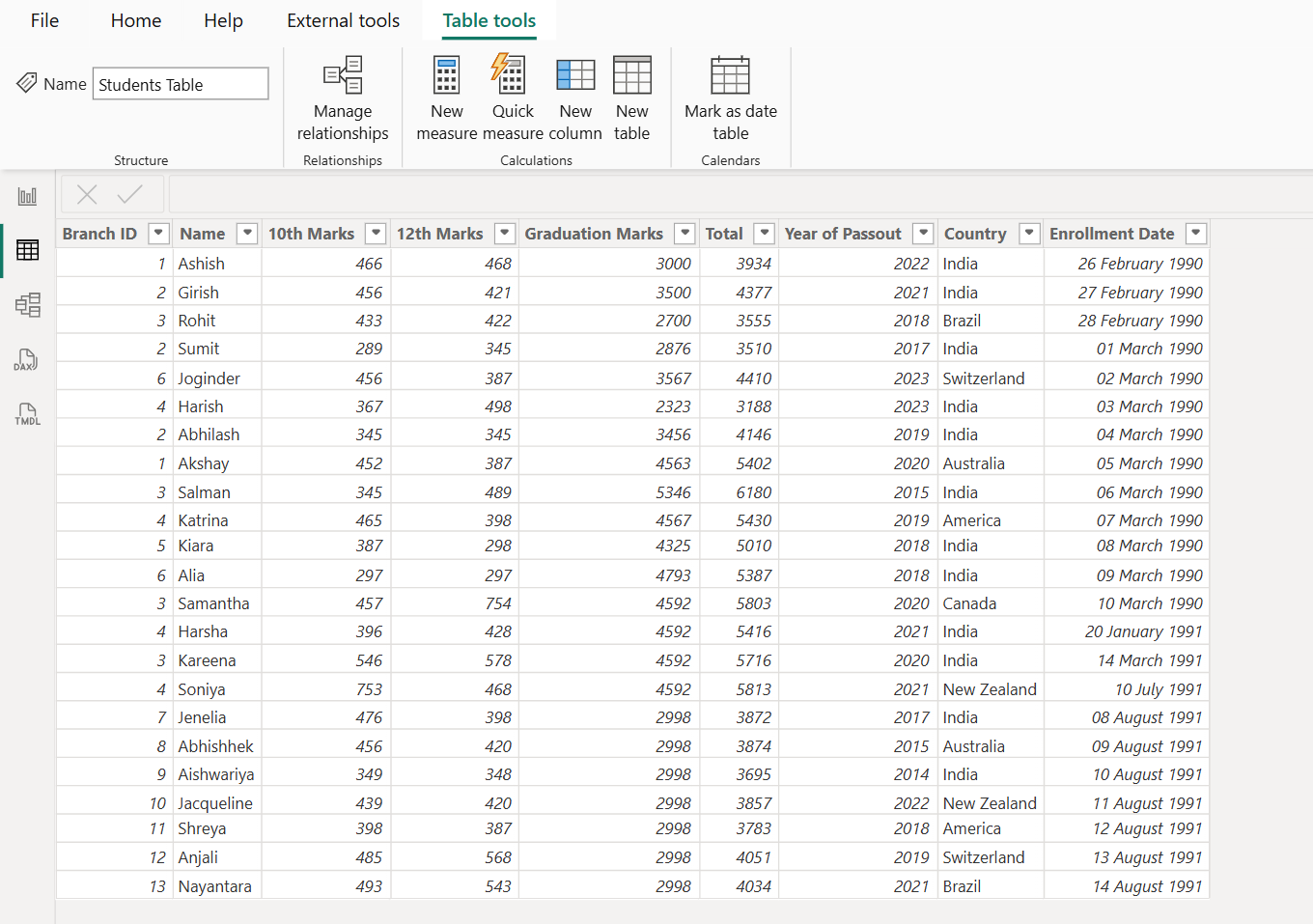The height and width of the screenshot is (924, 1313).
Task: Click the New table icon
Action: tap(632, 94)
